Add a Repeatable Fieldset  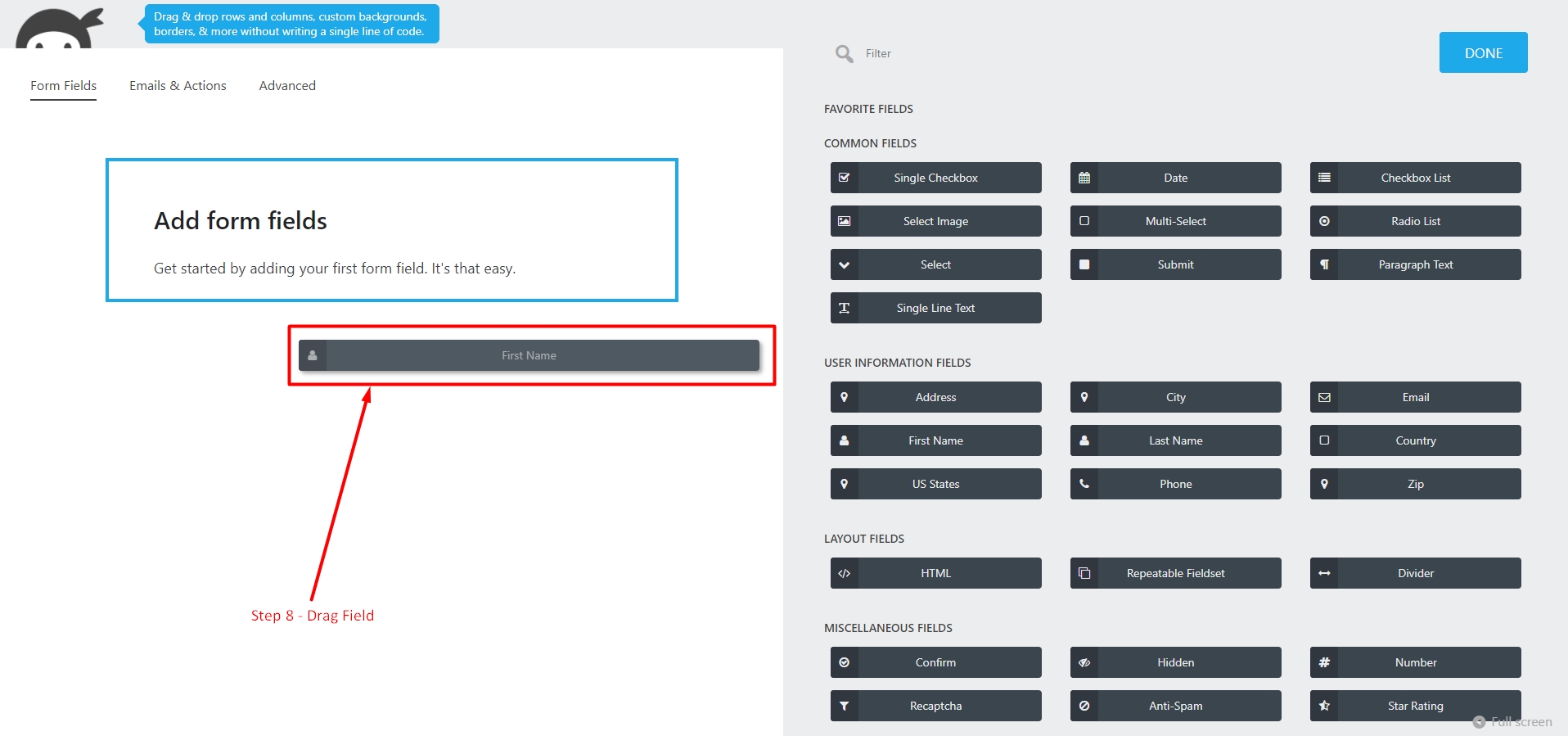click(x=1175, y=573)
